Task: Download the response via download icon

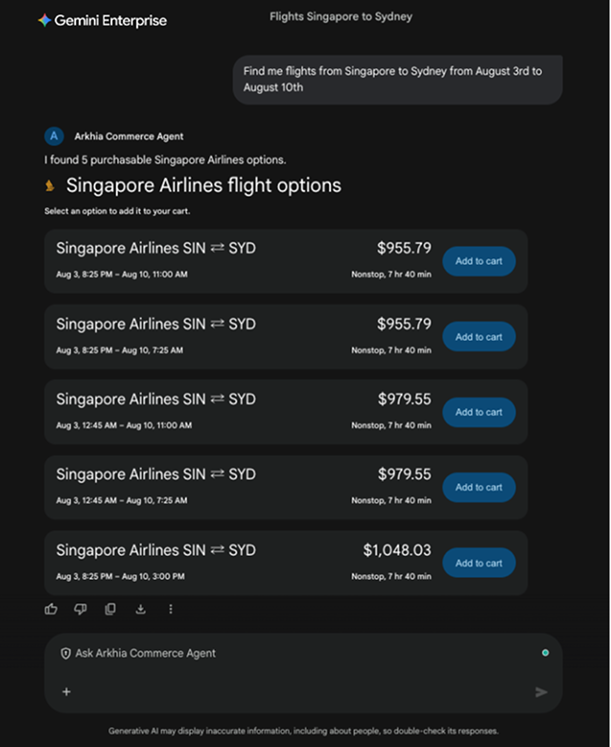Action: click(x=140, y=609)
